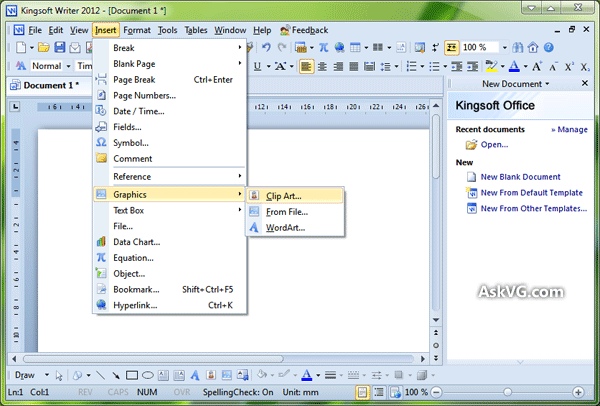Toggle Outline view in status bar
This screenshot has height=406, width=600.
(379, 392)
